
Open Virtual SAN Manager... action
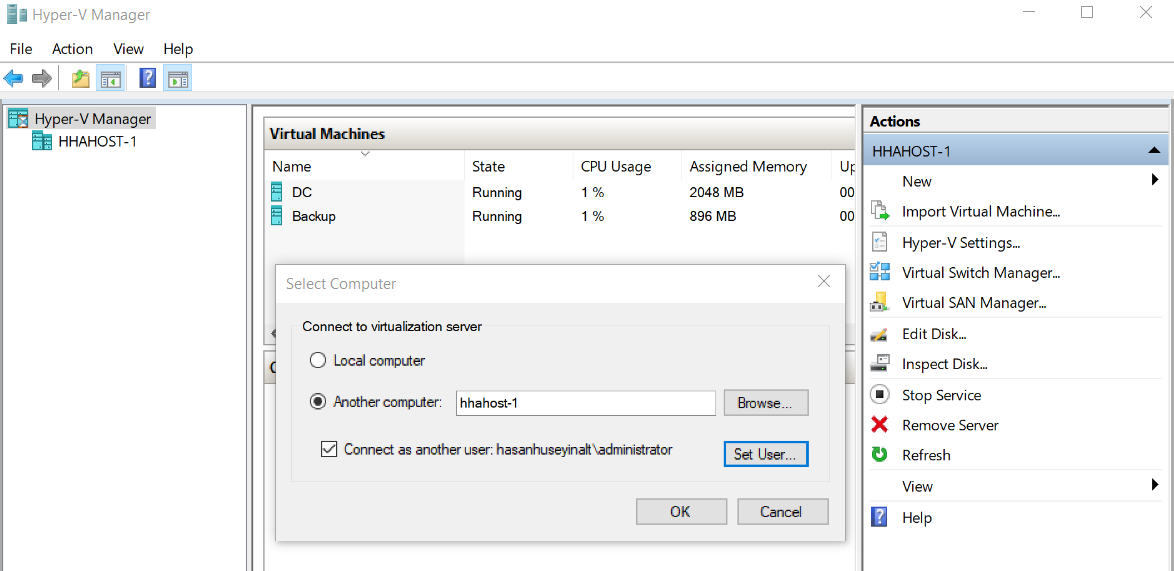(974, 303)
